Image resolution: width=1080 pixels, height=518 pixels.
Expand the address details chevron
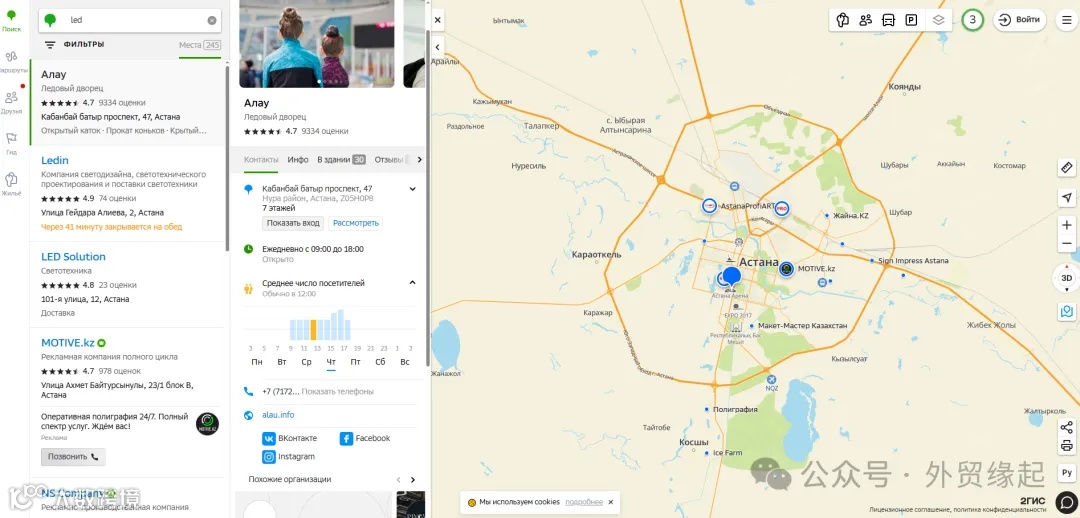tap(413, 189)
